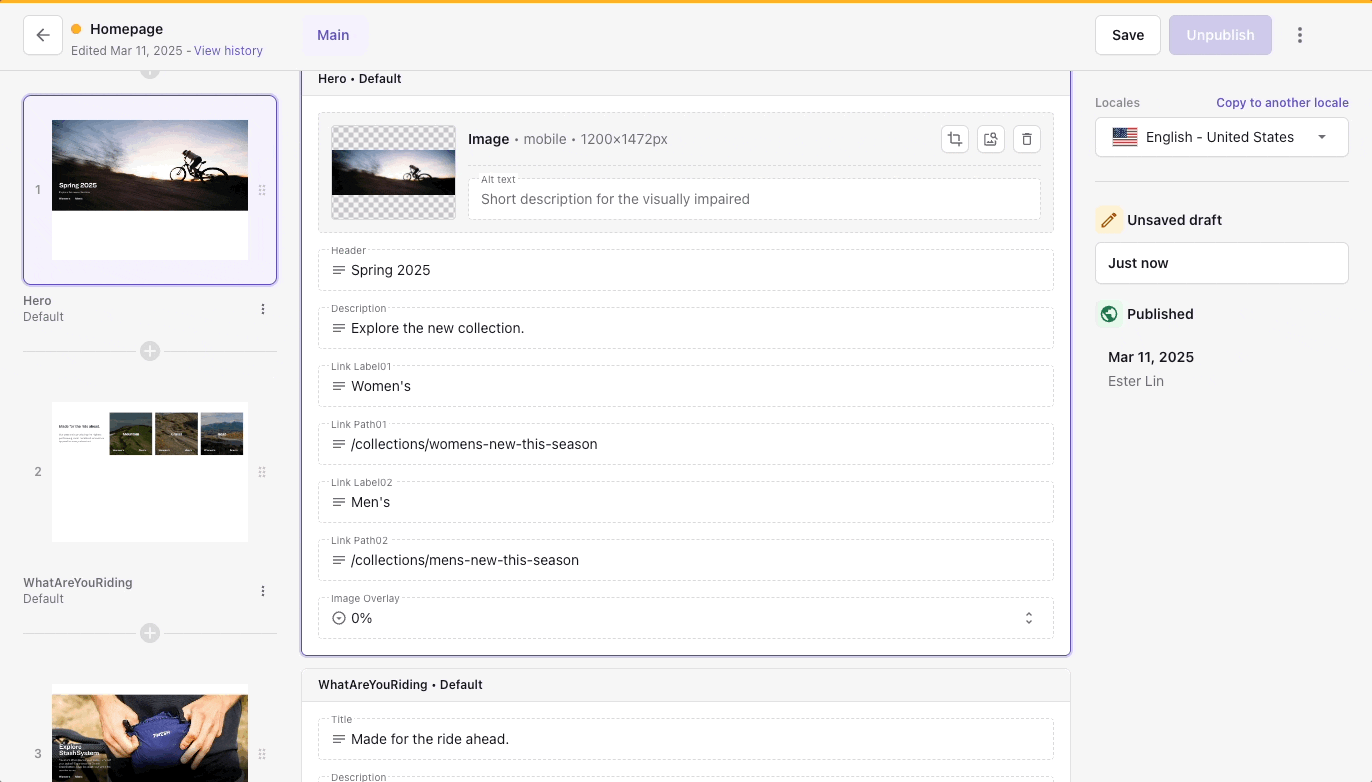1372x782 pixels.
Task: Open the more options kebab menu in header
Action: (x=1300, y=35)
